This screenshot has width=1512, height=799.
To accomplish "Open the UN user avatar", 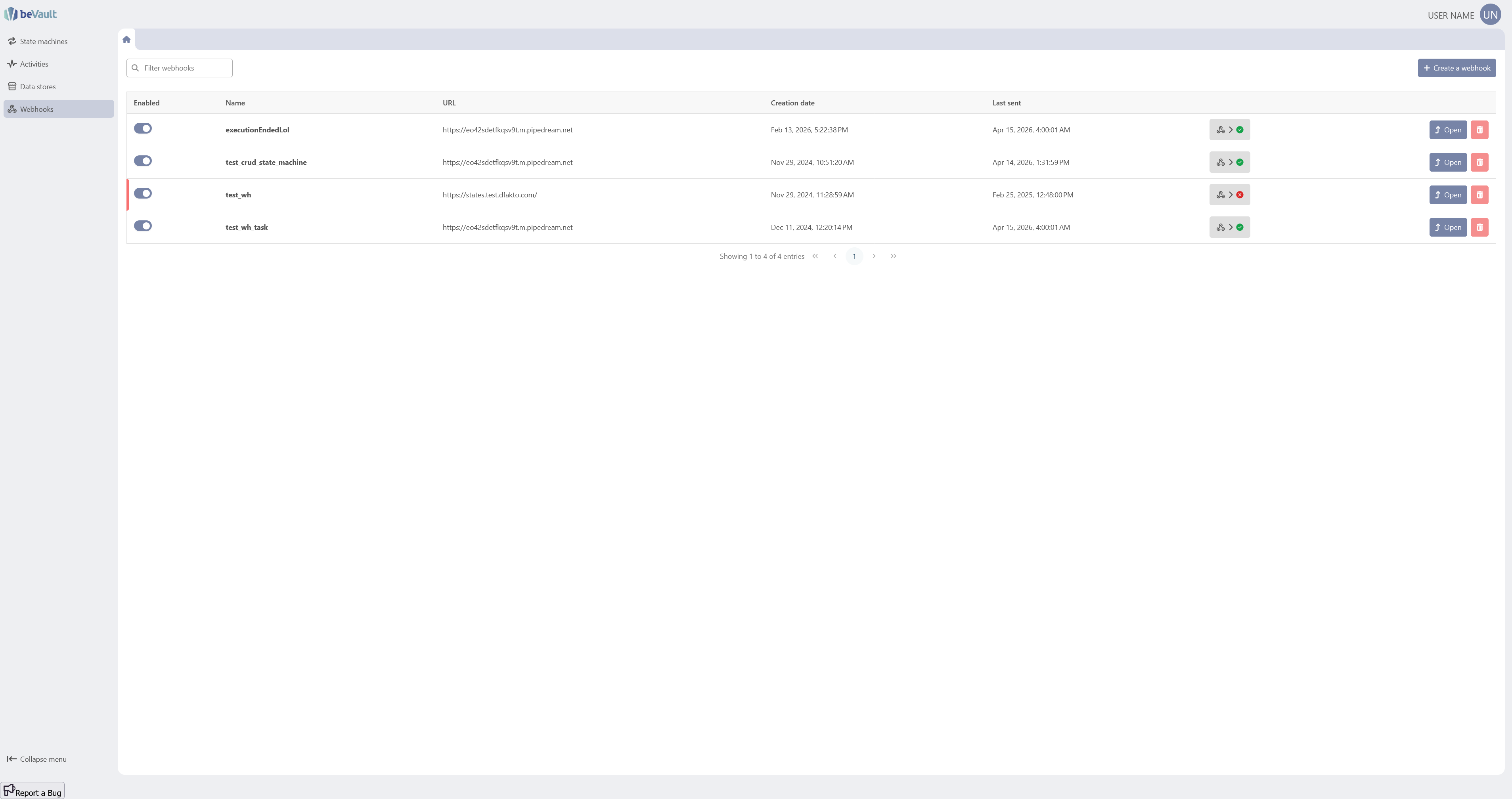I will coord(1490,15).
